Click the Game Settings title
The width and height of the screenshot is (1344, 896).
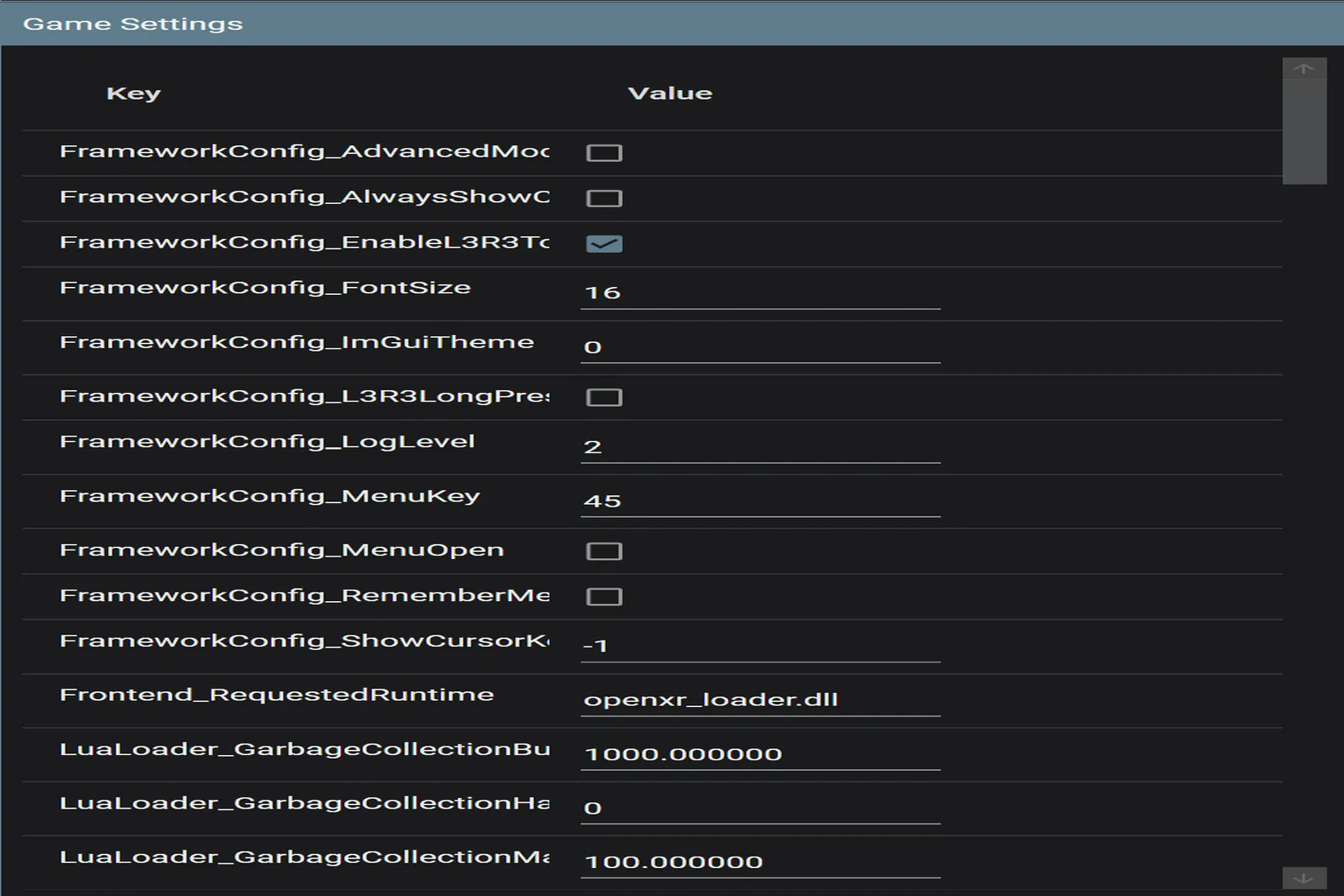133,24
